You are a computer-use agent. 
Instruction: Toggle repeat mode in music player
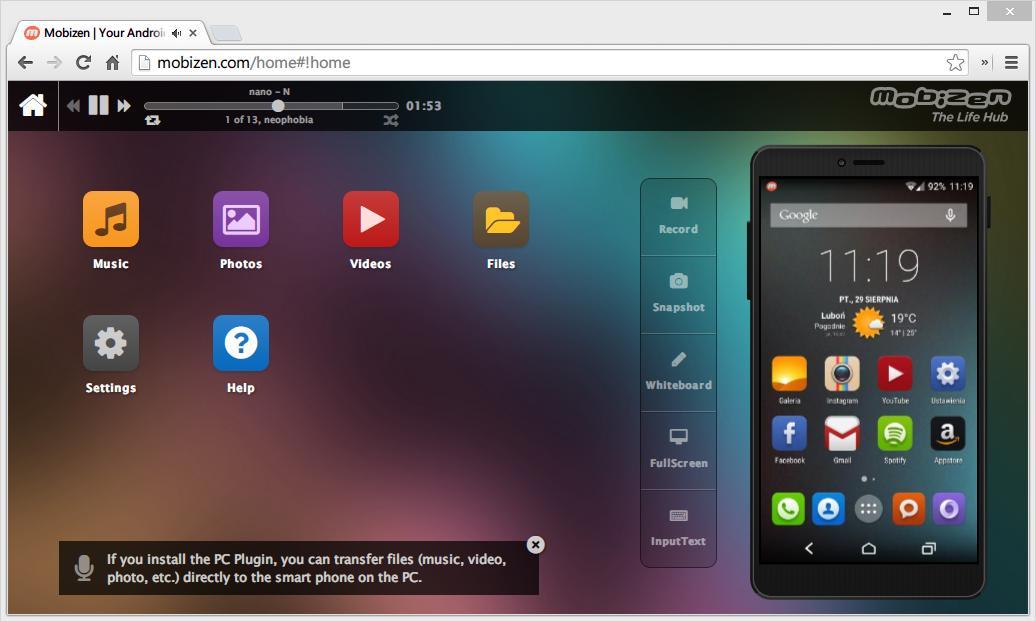153,120
